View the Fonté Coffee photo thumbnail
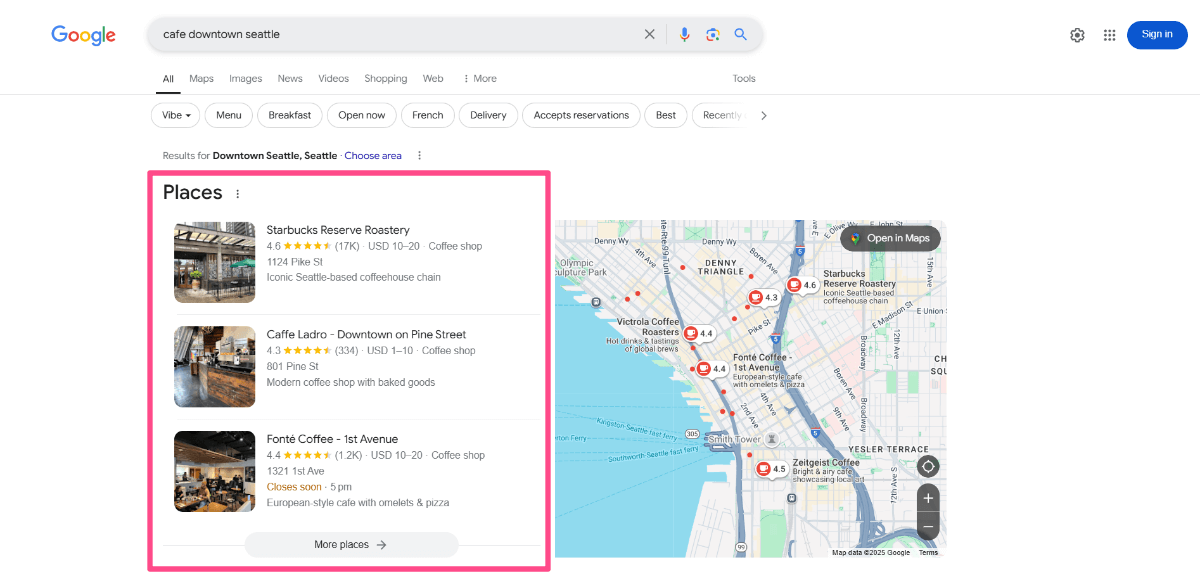 click(x=214, y=471)
